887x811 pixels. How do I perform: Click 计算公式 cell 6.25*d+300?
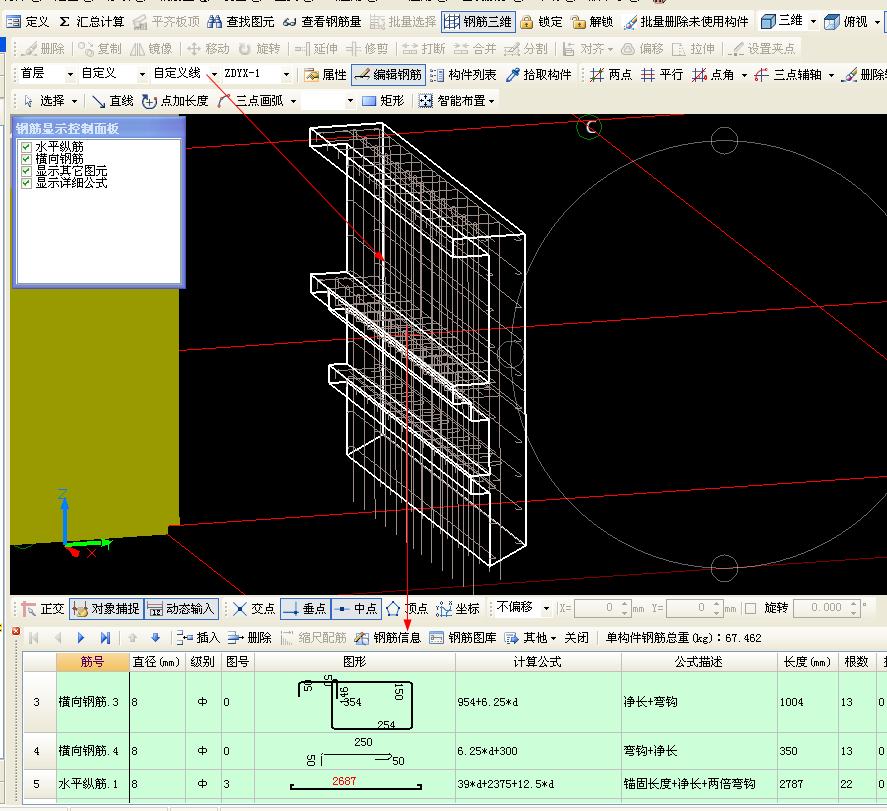(538, 751)
